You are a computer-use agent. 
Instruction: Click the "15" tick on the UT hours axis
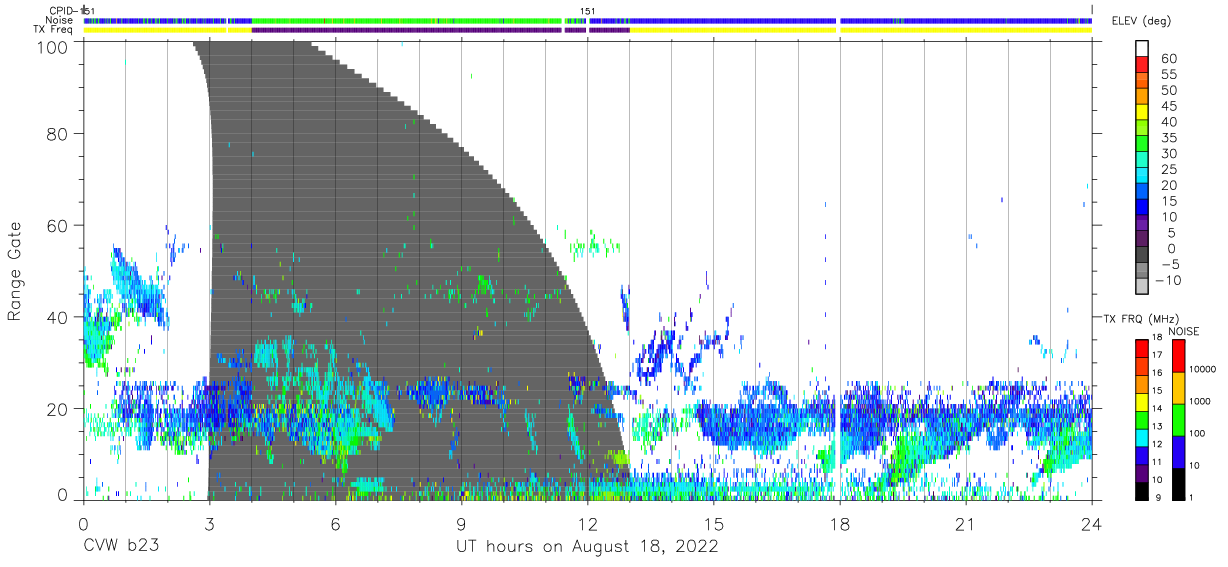pyautogui.click(x=713, y=524)
